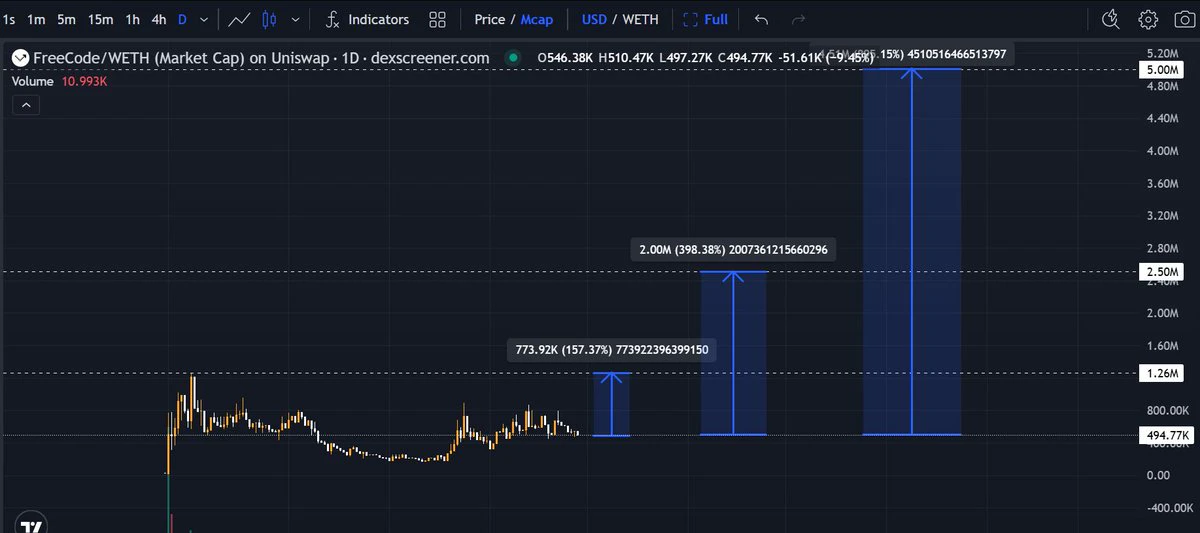Viewport: 1200px width, 533px height.
Task: Click the Uniswap logo icon beside symbol
Action: pyautogui.click(x=18, y=58)
